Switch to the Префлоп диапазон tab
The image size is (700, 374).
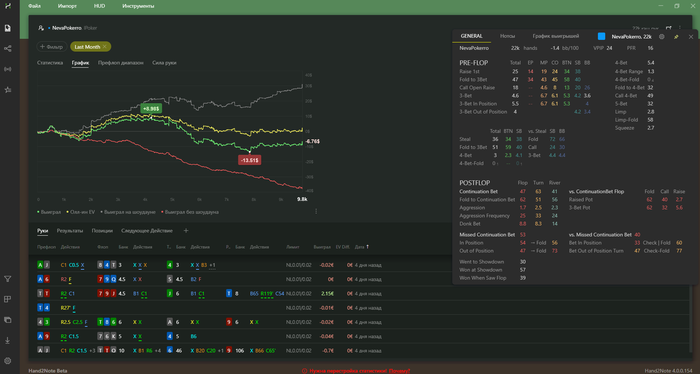pos(121,63)
